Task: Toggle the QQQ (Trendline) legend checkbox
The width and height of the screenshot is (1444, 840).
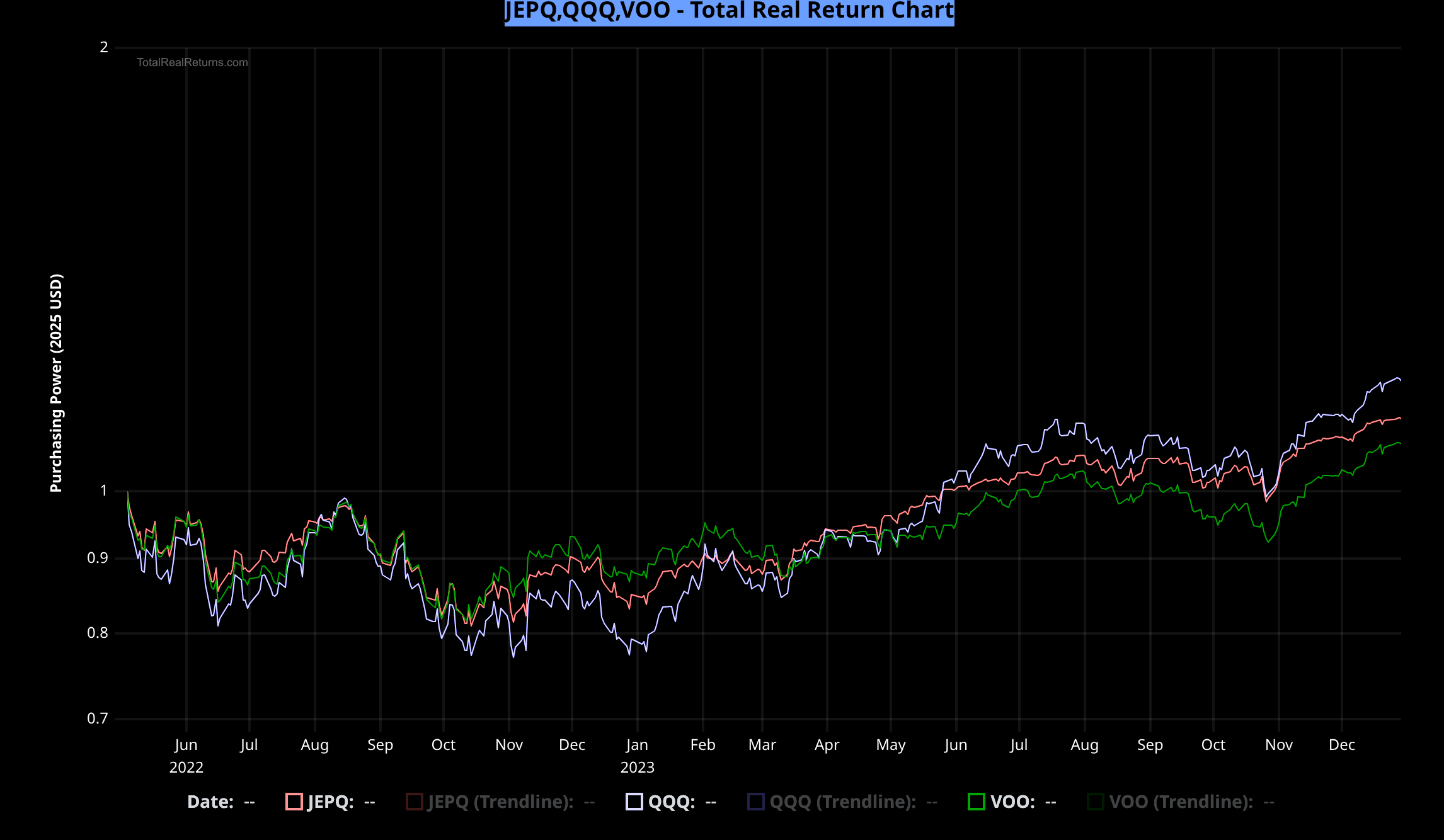Action: 756,802
